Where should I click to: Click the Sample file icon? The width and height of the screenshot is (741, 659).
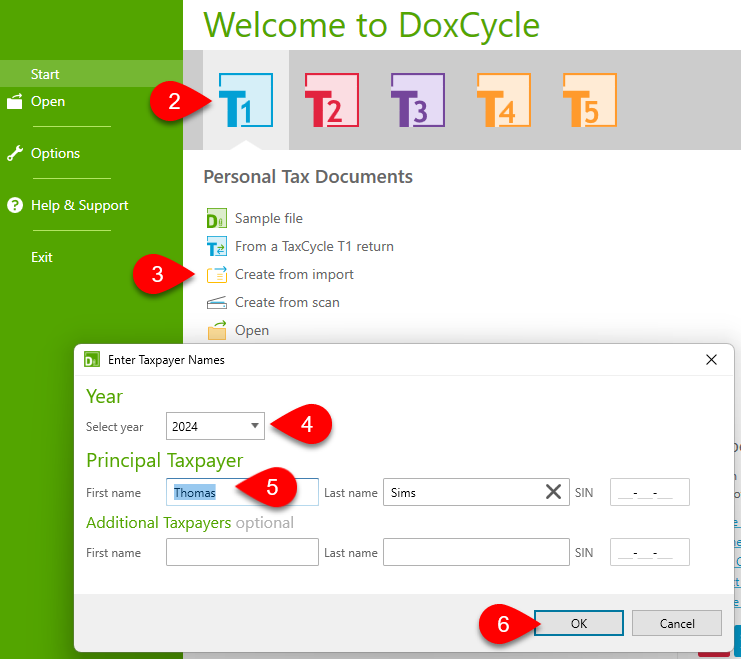(216, 218)
